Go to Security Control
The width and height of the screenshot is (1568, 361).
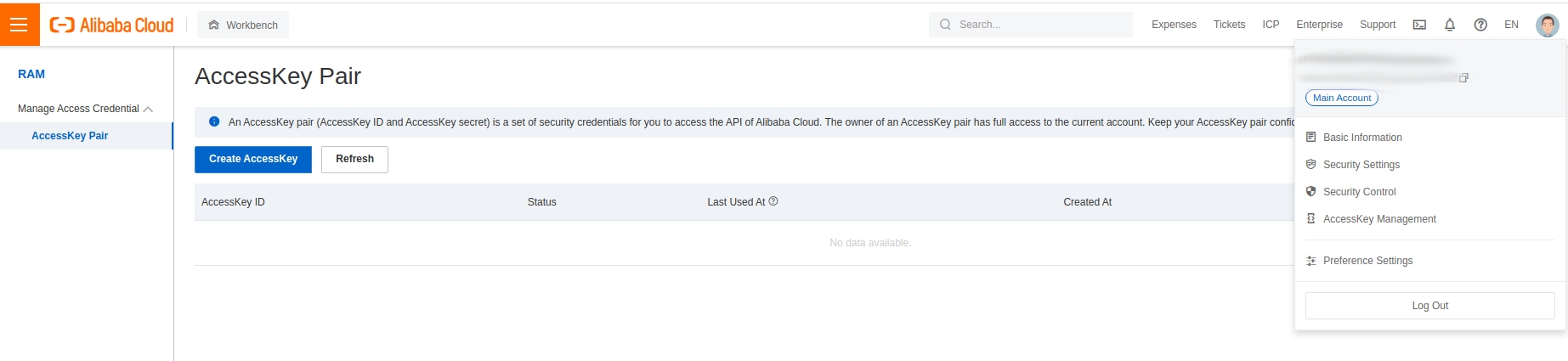1359,192
